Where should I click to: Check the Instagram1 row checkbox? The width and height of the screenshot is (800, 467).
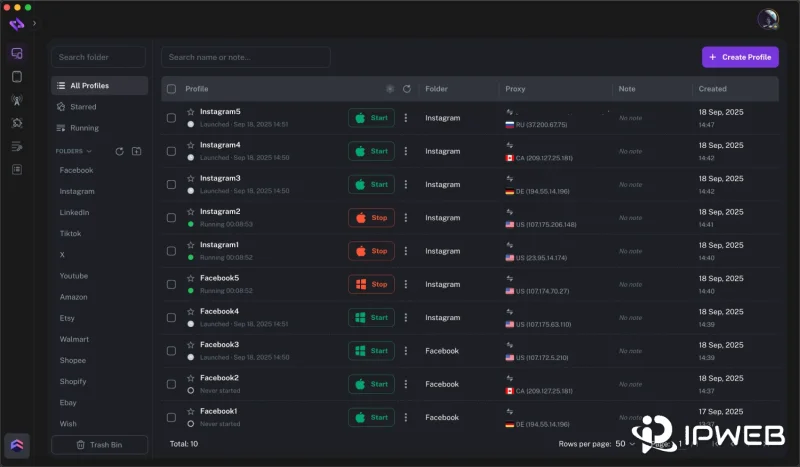coord(171,251)
